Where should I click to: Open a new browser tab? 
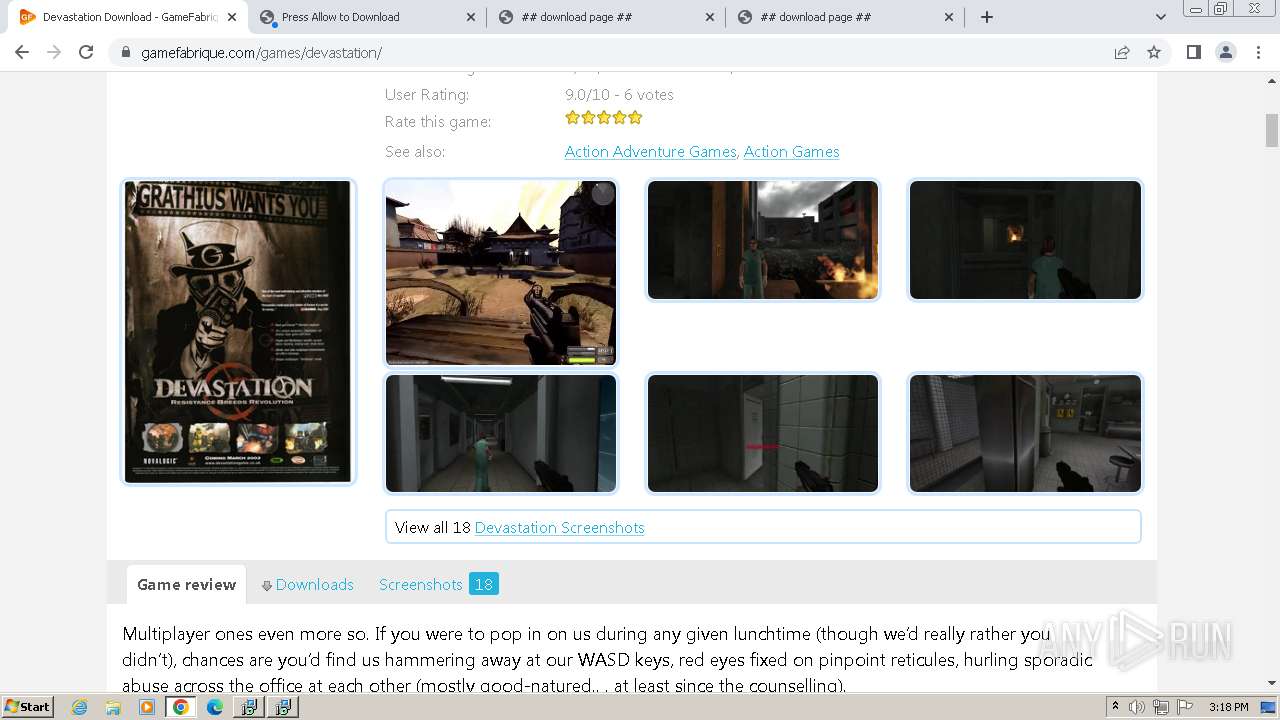[x=987, y=17]
